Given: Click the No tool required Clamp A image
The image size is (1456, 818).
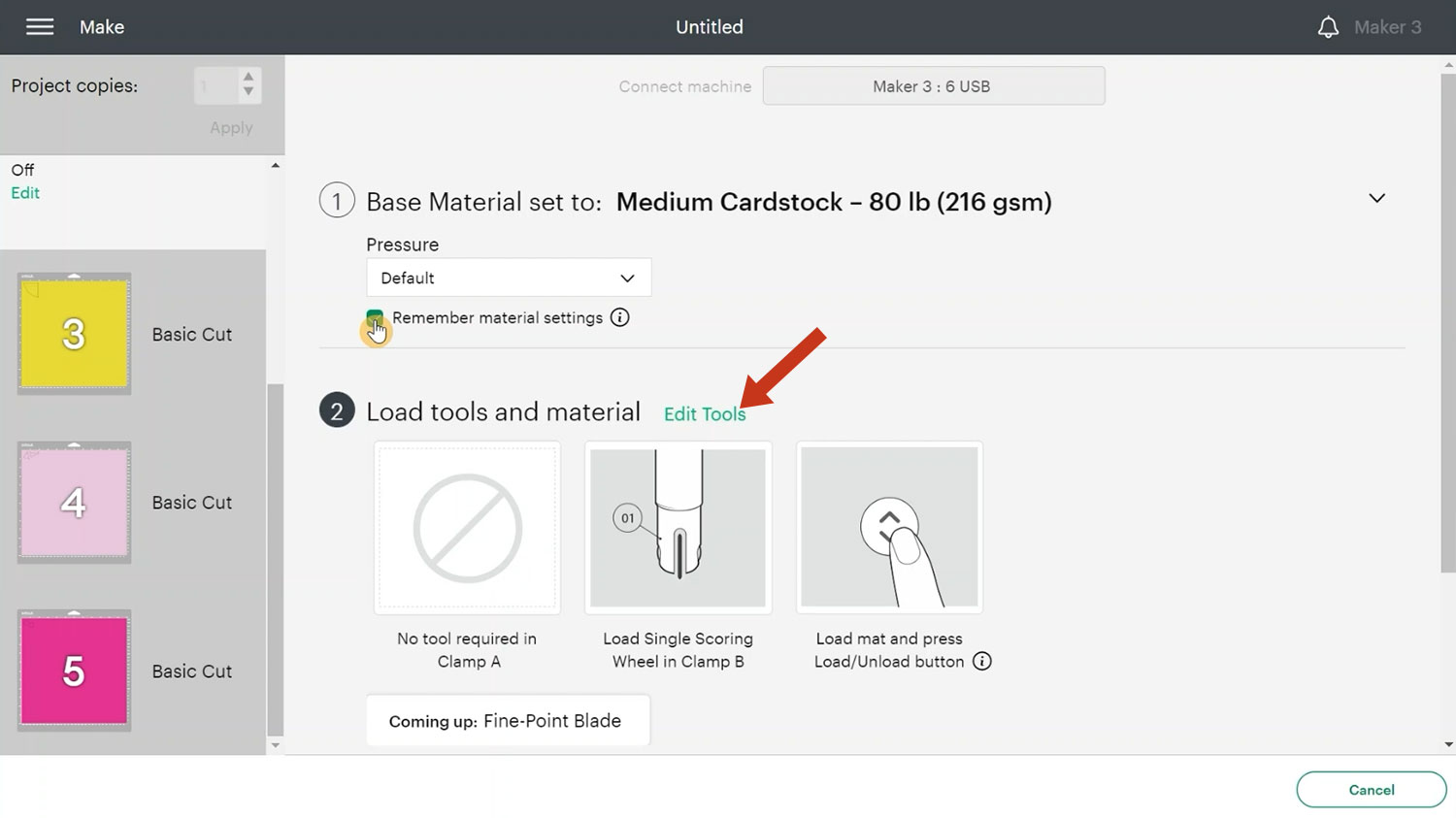Looking at the screenshot, I should coord(467,527).
